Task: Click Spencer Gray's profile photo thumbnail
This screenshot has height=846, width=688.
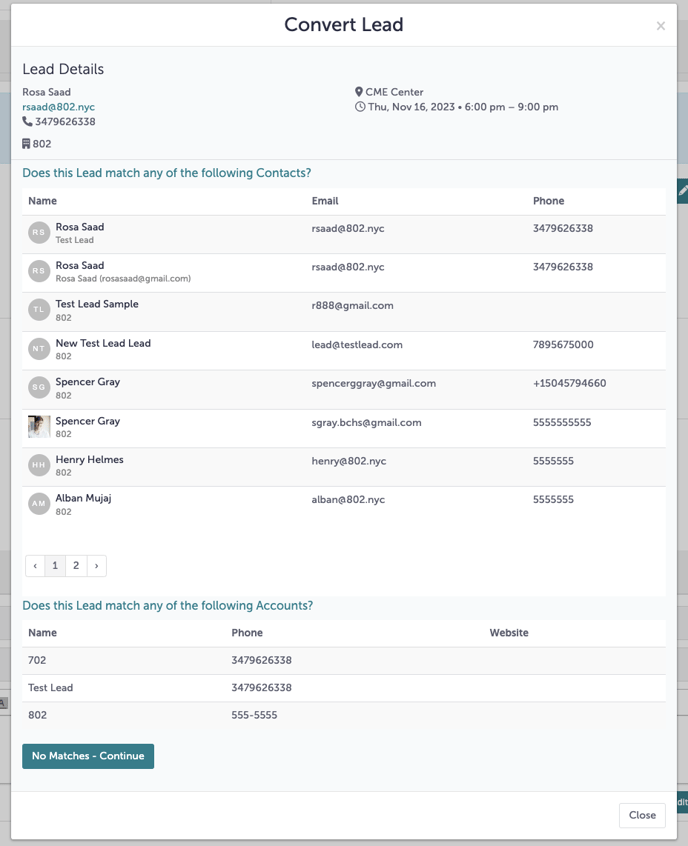Action: pos(39,427)
